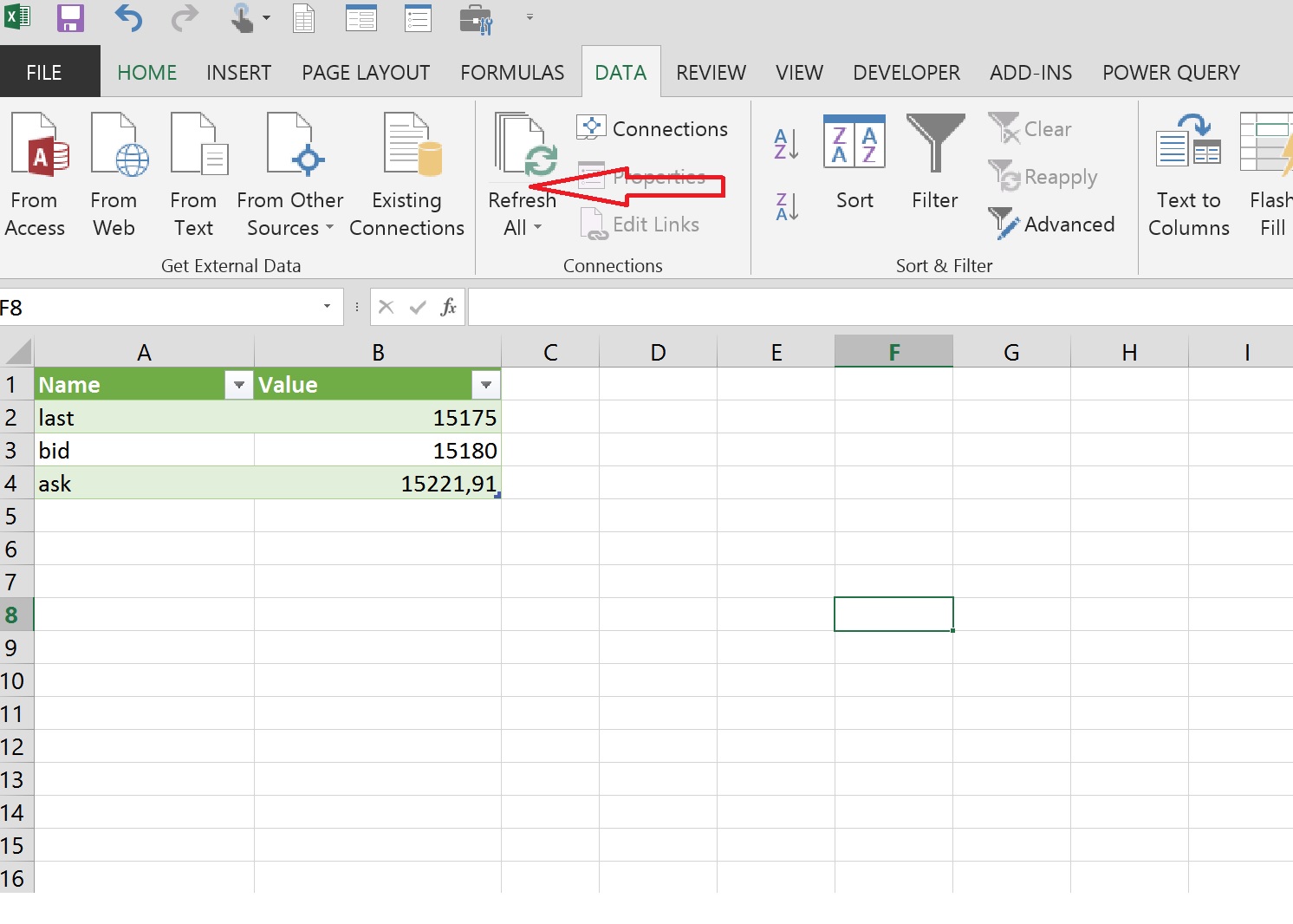Select column B header
Screen dimensions: 1293x924
click(x=378, y=352)
